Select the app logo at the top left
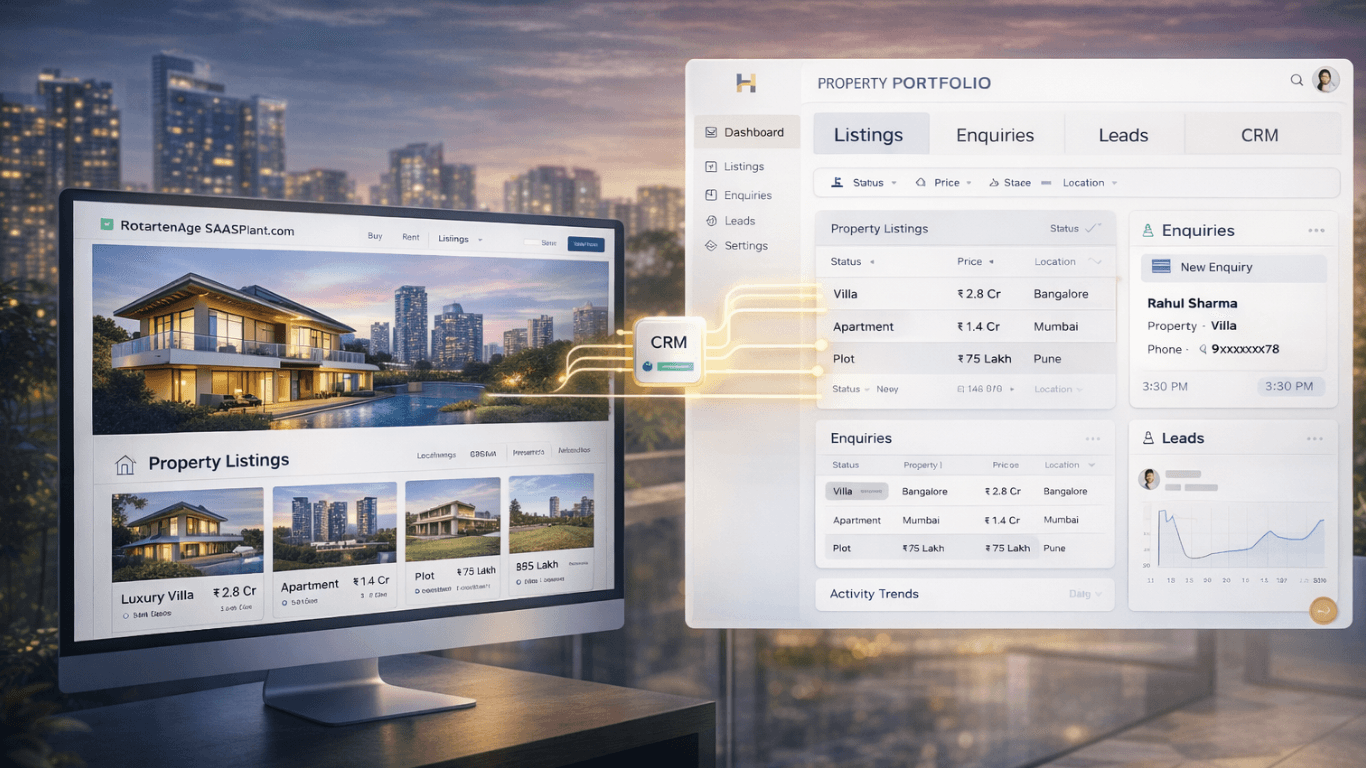1366x768 pixels. tap(744, 84)
